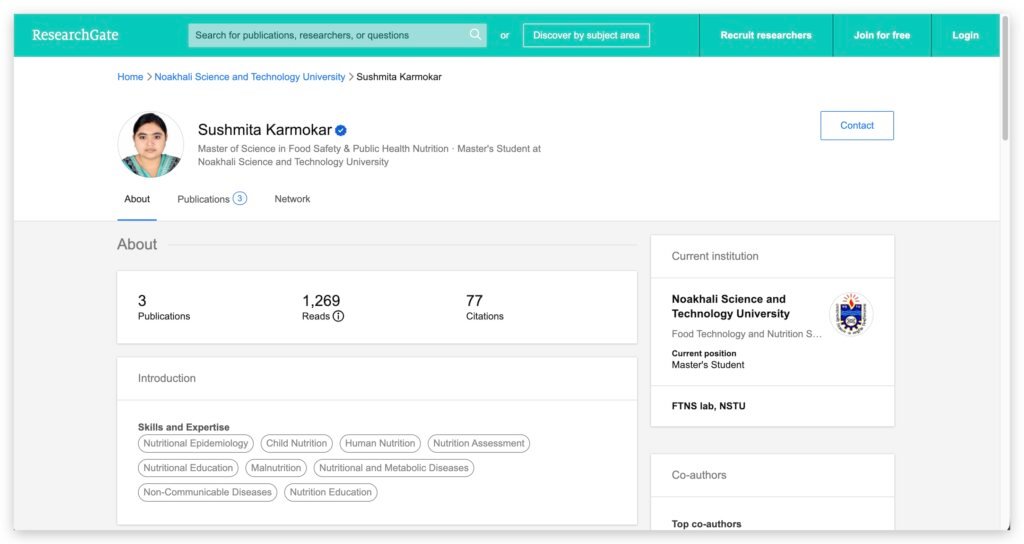Select Human Nutrition skill tag
1024x544 pixels.
coord(380,443)
